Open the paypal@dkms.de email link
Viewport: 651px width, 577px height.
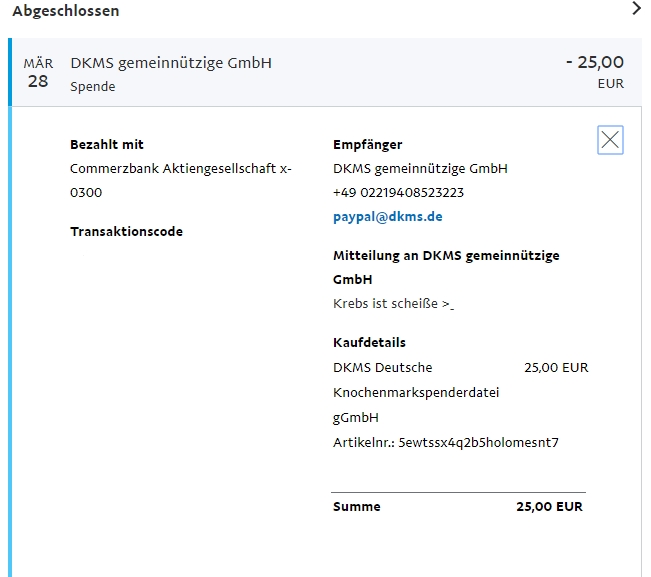coord(387,217)
